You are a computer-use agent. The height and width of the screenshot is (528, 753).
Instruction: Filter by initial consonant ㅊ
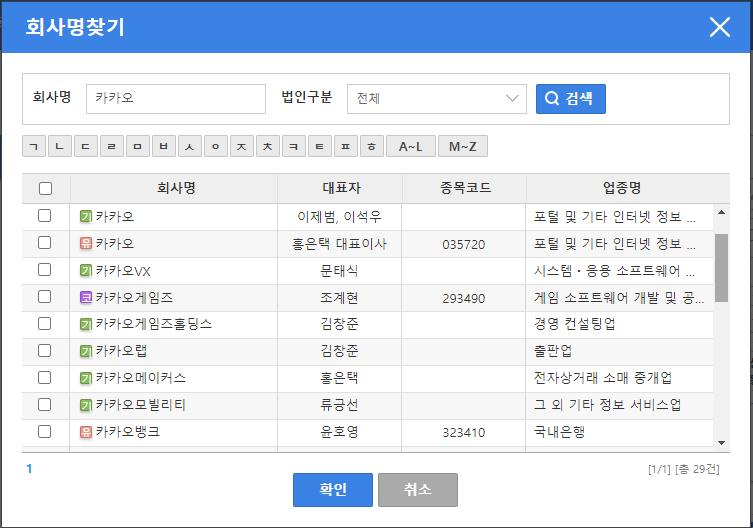[x=267, y=146]
